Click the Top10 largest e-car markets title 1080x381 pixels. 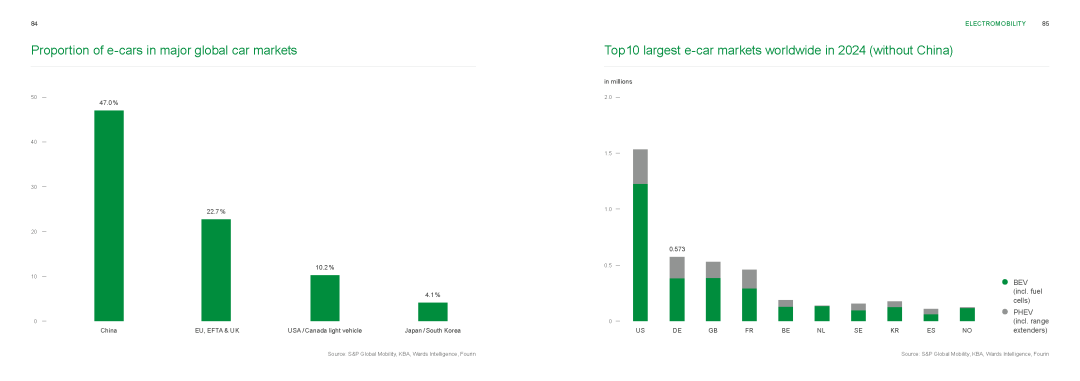(x=778, y=50)
